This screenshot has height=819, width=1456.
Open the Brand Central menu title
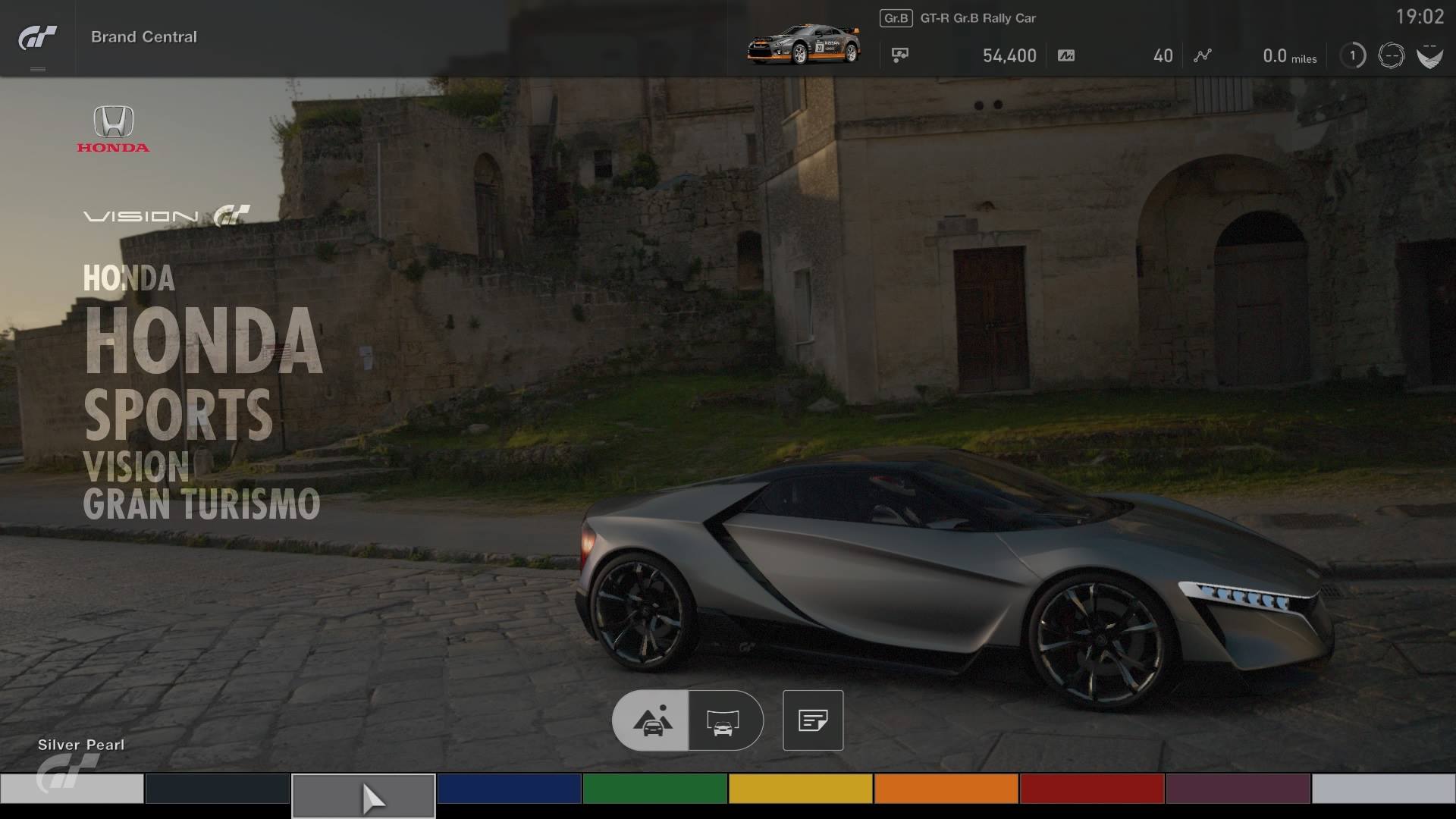(143, 36)
